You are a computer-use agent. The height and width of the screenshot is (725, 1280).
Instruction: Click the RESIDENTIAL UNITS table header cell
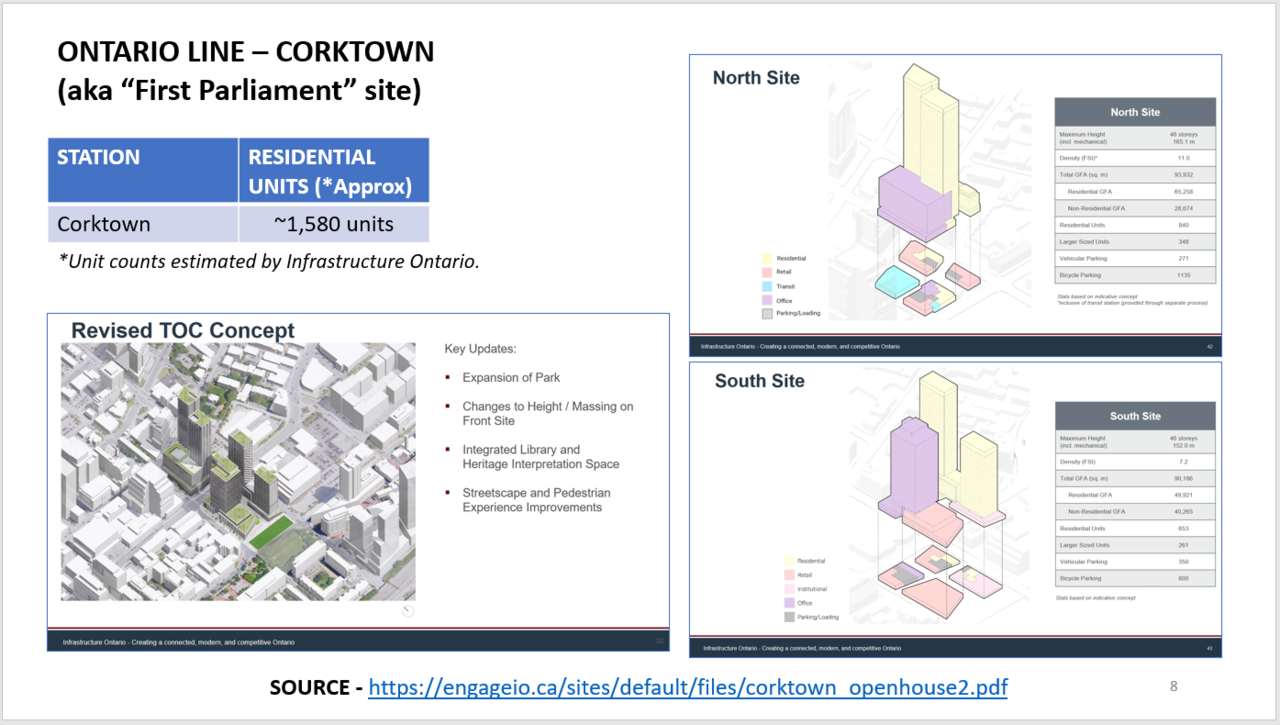tap(333, 171)
